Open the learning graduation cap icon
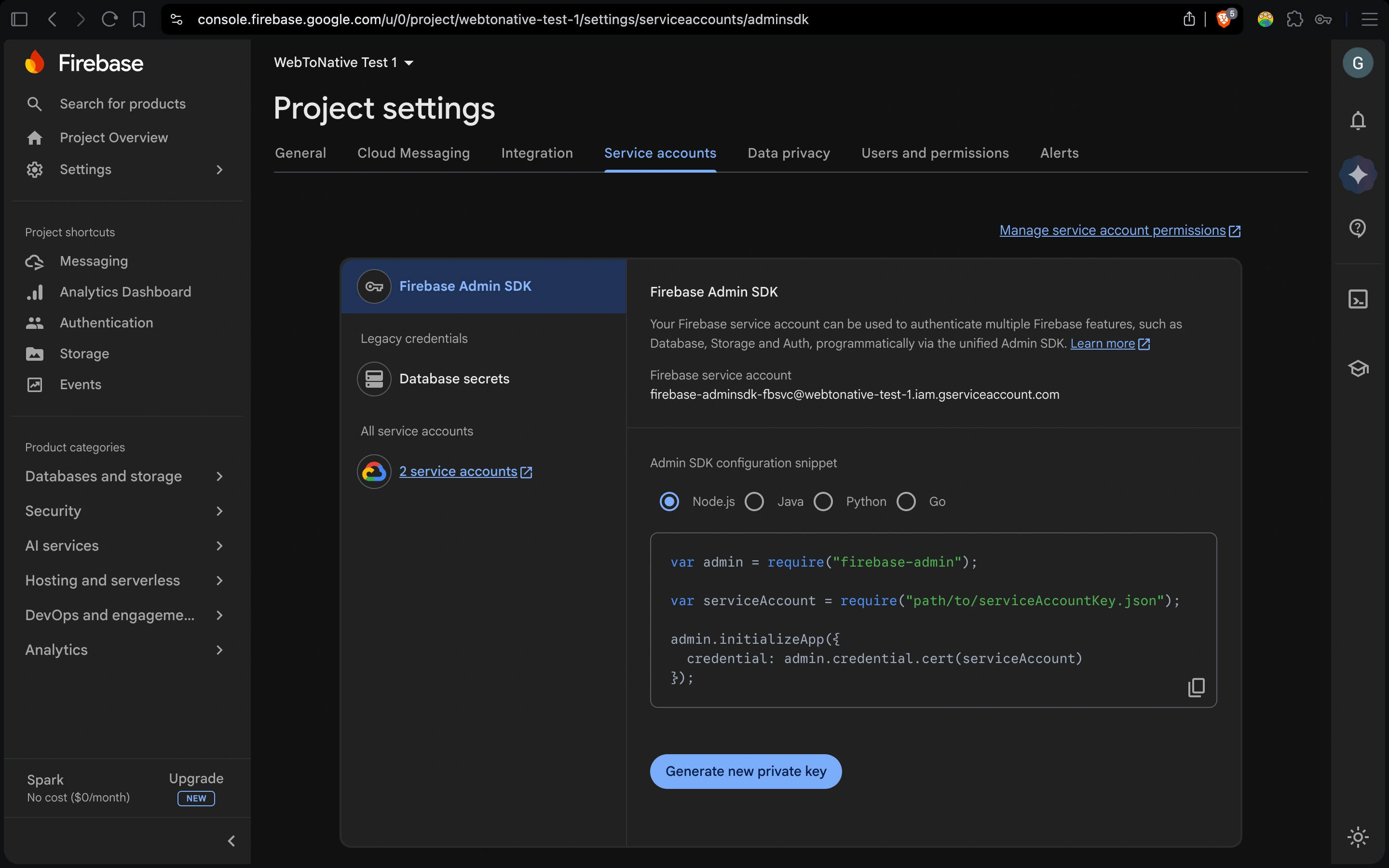Screen dimensions: 1389x868 [x=1358, y=368]
